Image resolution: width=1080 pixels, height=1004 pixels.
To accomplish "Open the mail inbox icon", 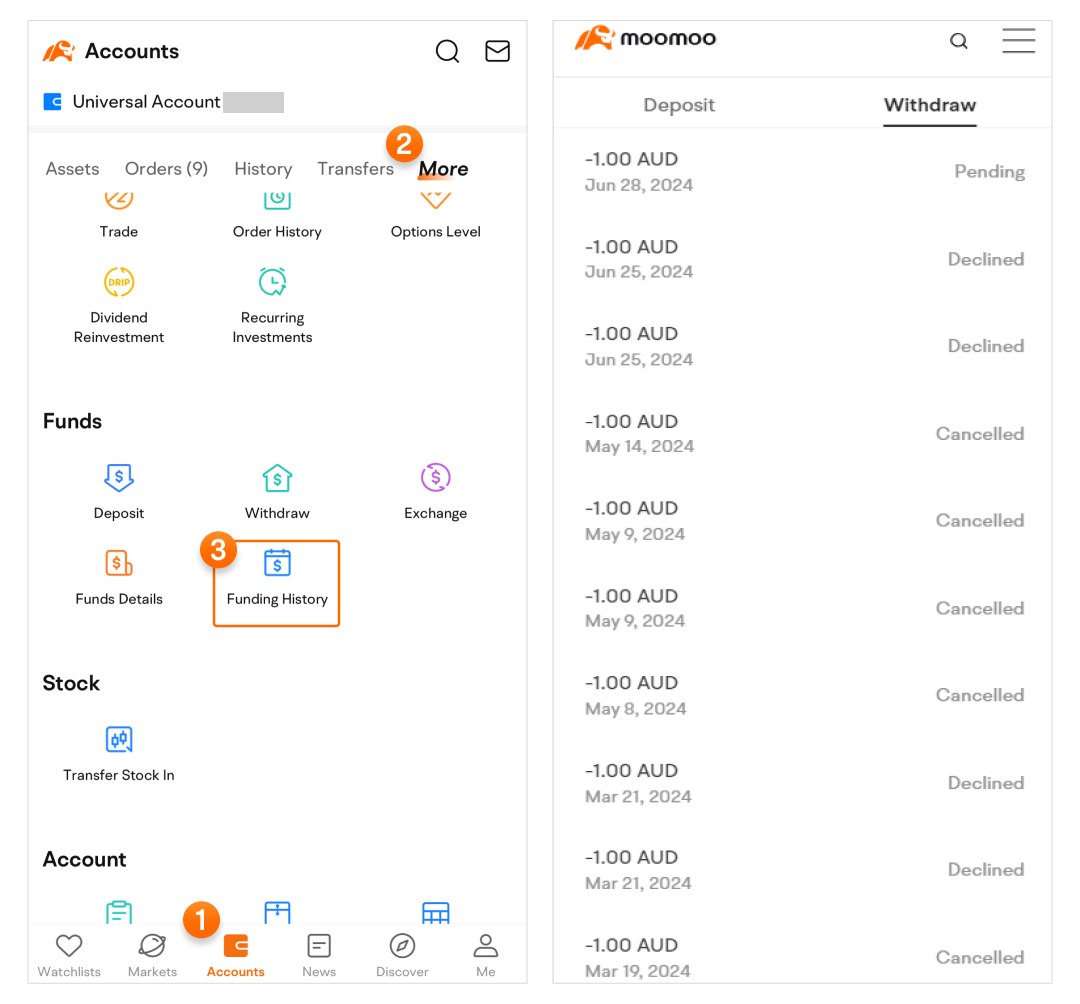I will (497, 51).
